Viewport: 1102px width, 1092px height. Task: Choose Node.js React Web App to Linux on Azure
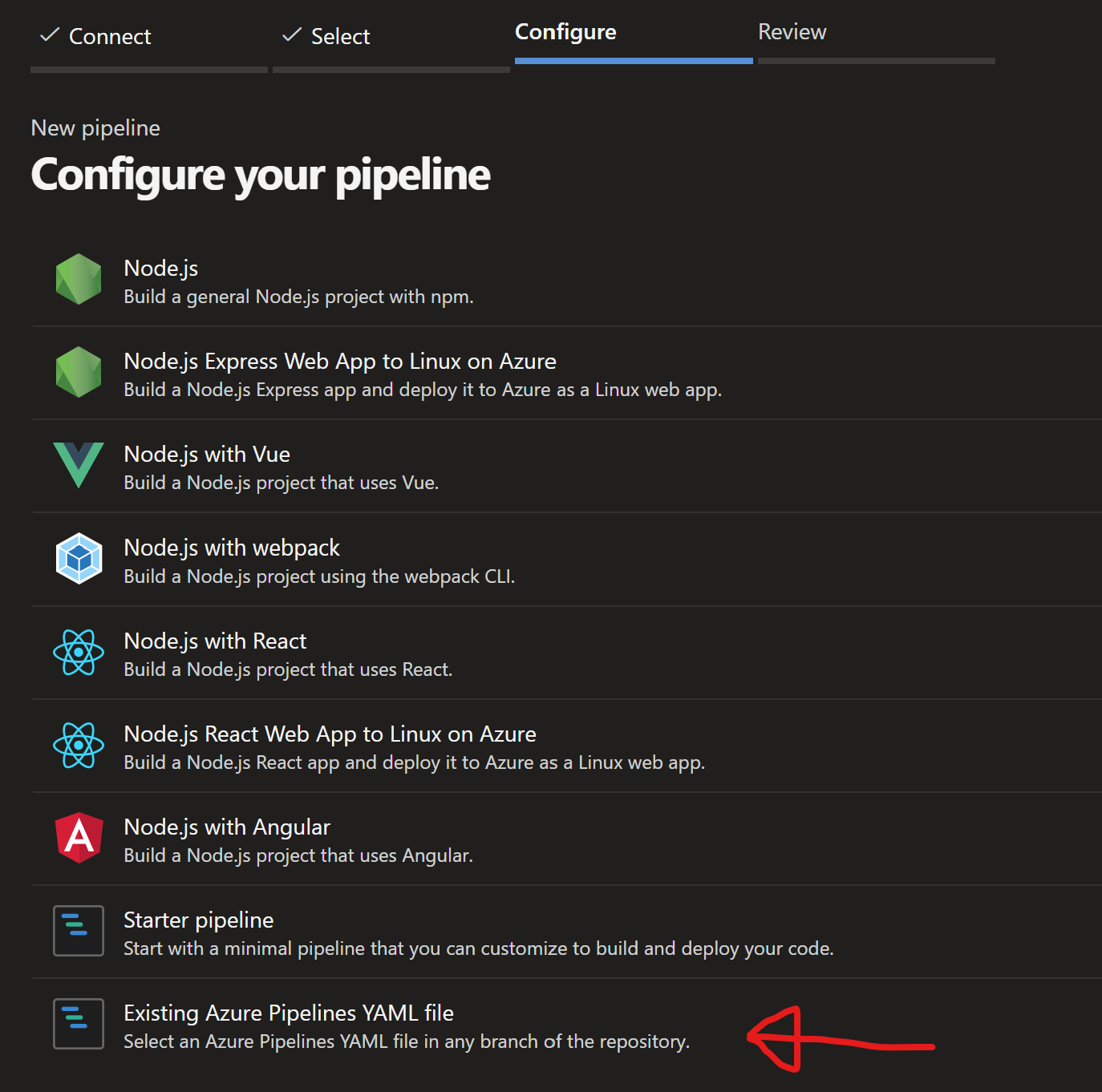[x=330, y=734]
